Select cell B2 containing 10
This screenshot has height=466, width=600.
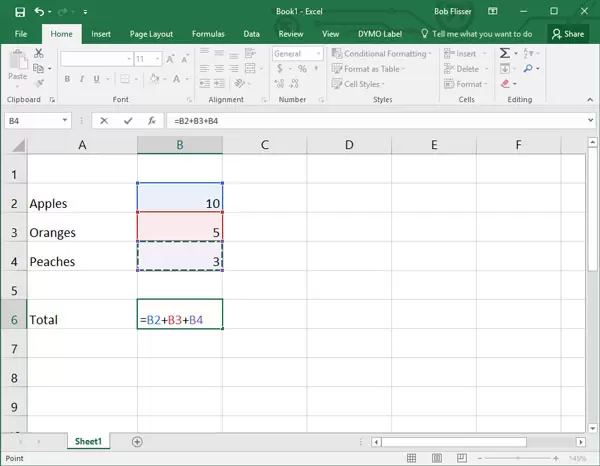[180, 203]
